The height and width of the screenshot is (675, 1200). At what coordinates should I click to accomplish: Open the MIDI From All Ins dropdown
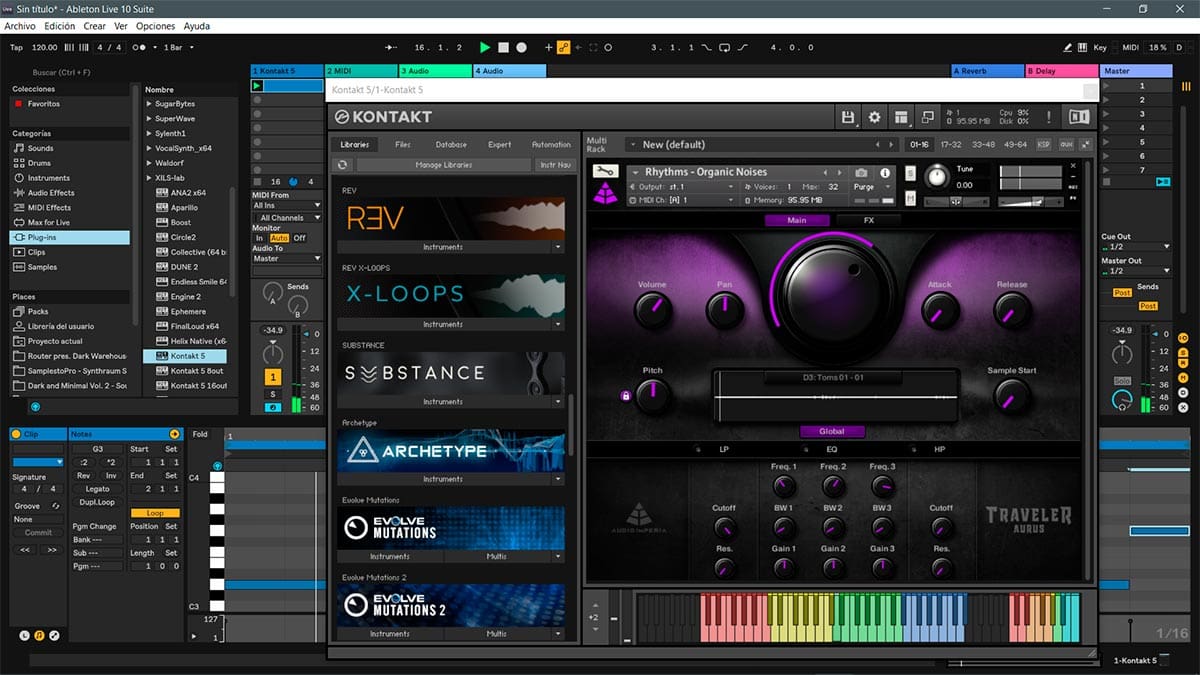(x=287, y=205)
